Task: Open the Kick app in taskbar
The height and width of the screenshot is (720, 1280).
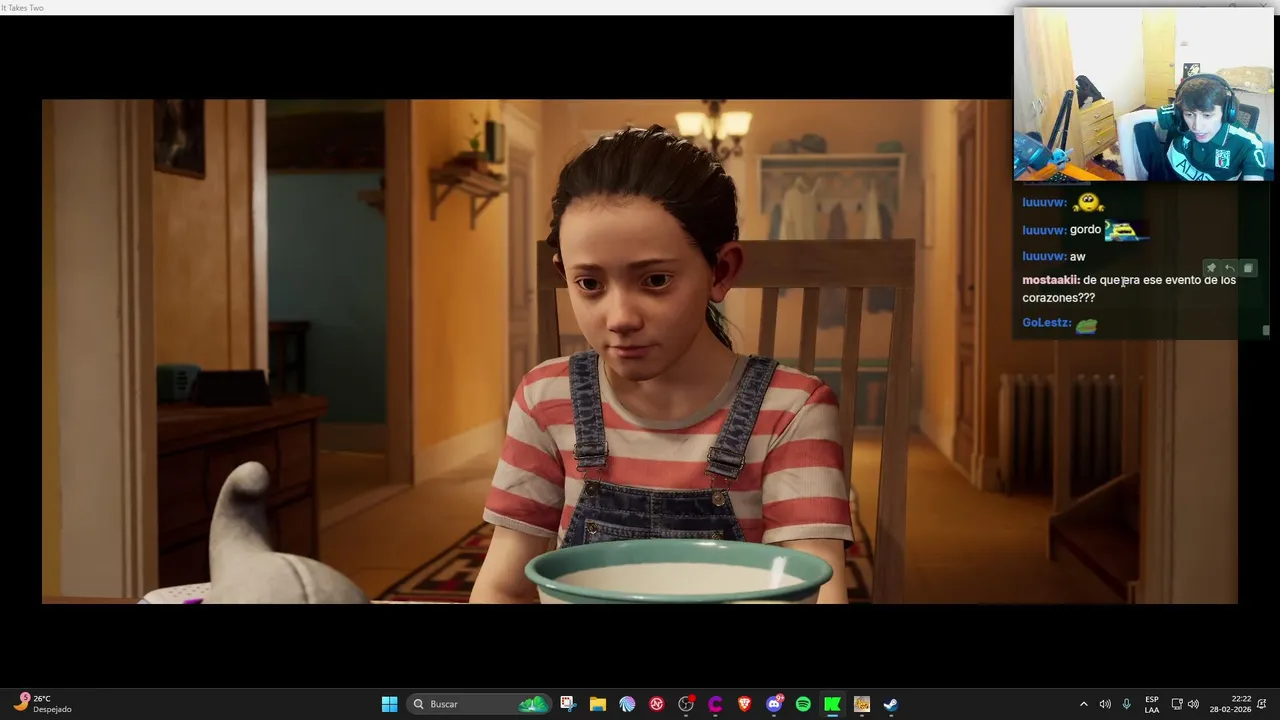Action: [832, 704]
